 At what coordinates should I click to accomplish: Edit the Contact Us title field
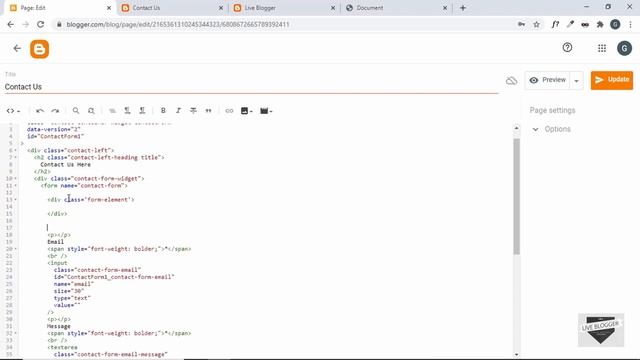pos(251,87)
